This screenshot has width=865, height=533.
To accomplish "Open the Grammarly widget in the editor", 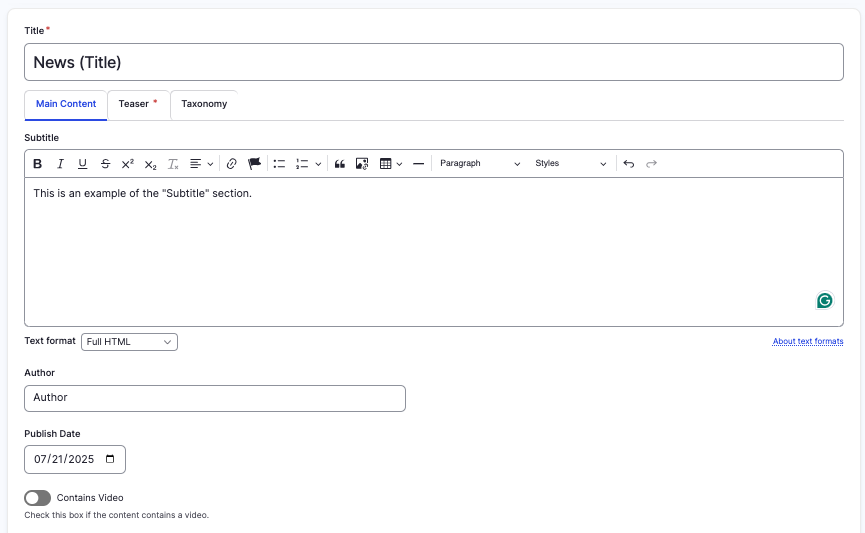I will [824, 300].
